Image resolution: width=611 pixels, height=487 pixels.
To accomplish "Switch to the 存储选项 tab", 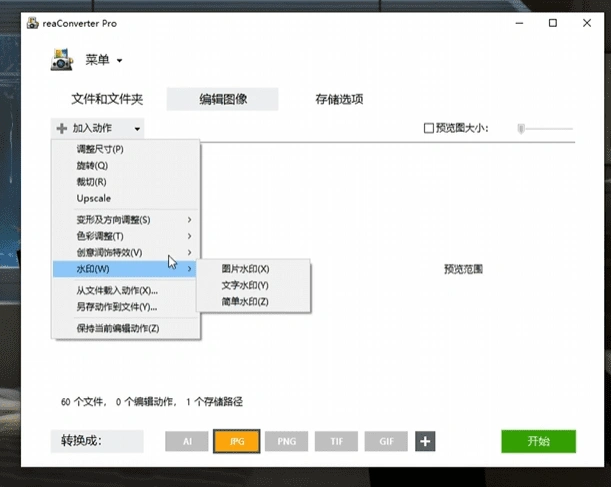I will (339, 99).
